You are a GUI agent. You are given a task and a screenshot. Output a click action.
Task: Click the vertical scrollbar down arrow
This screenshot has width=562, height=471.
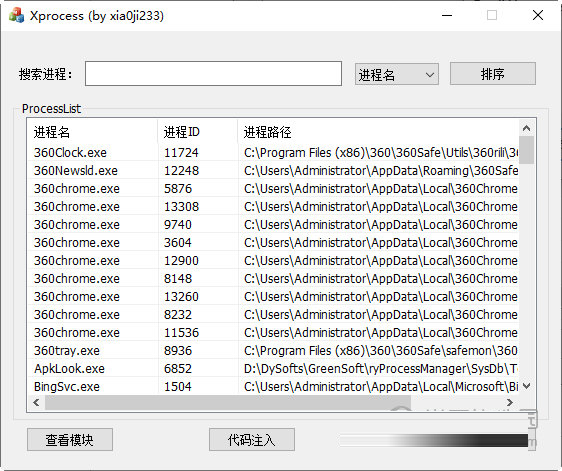coord(527,386)
